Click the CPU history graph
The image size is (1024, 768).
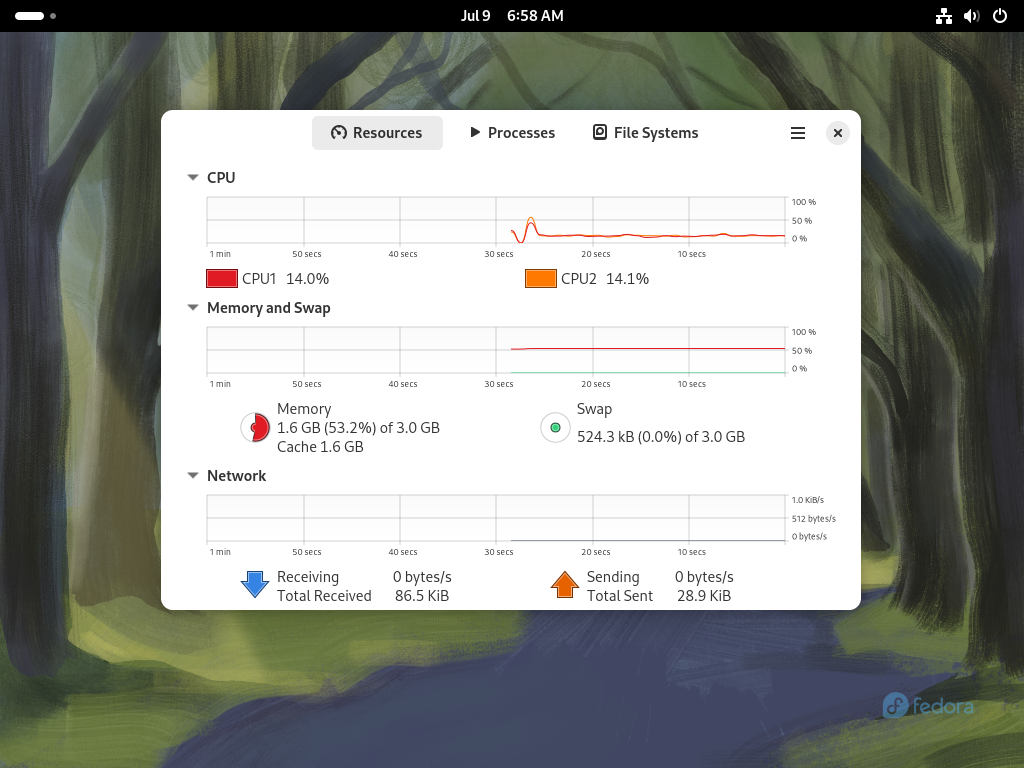pos(496,220)
